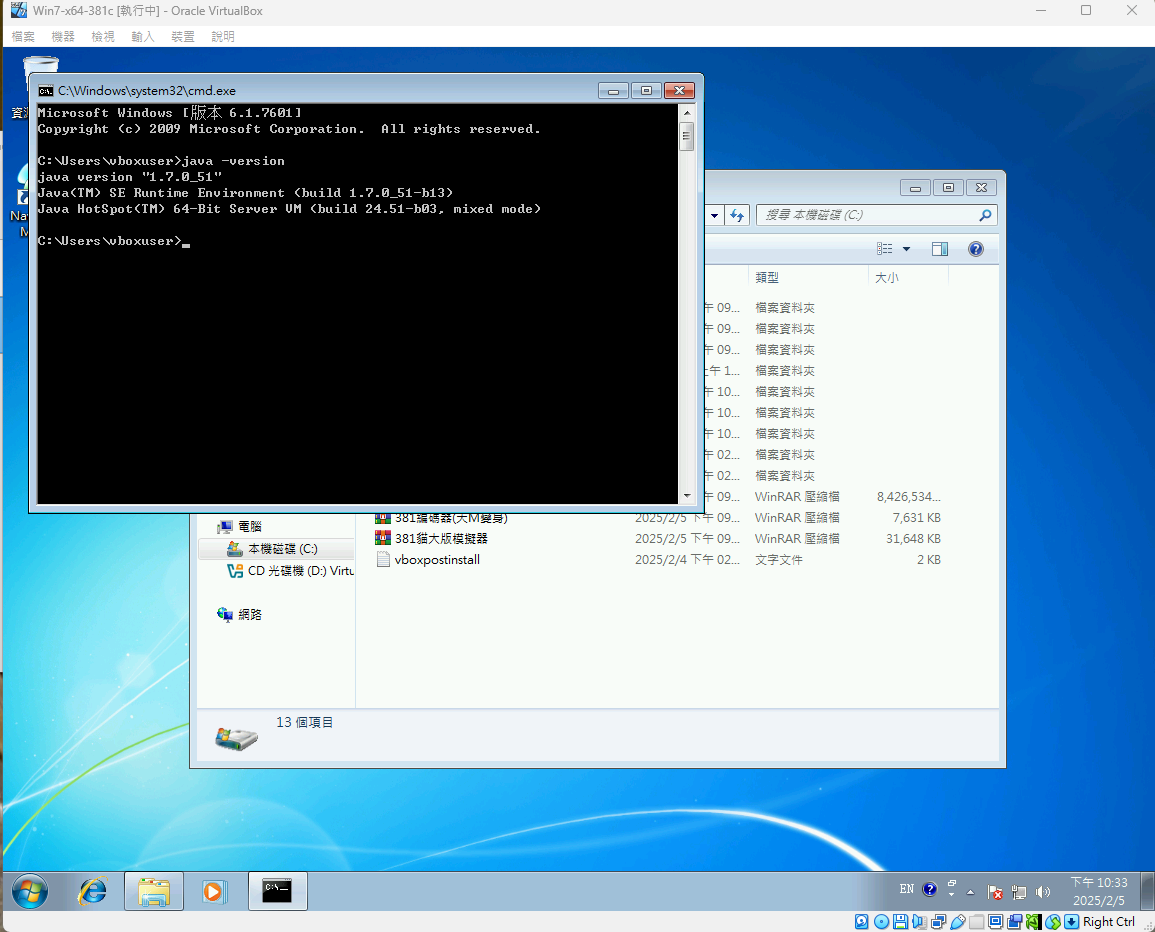Click the VirtualBox keyboard capture arrow icon

pyautogui.click(x=1072, y=922)
